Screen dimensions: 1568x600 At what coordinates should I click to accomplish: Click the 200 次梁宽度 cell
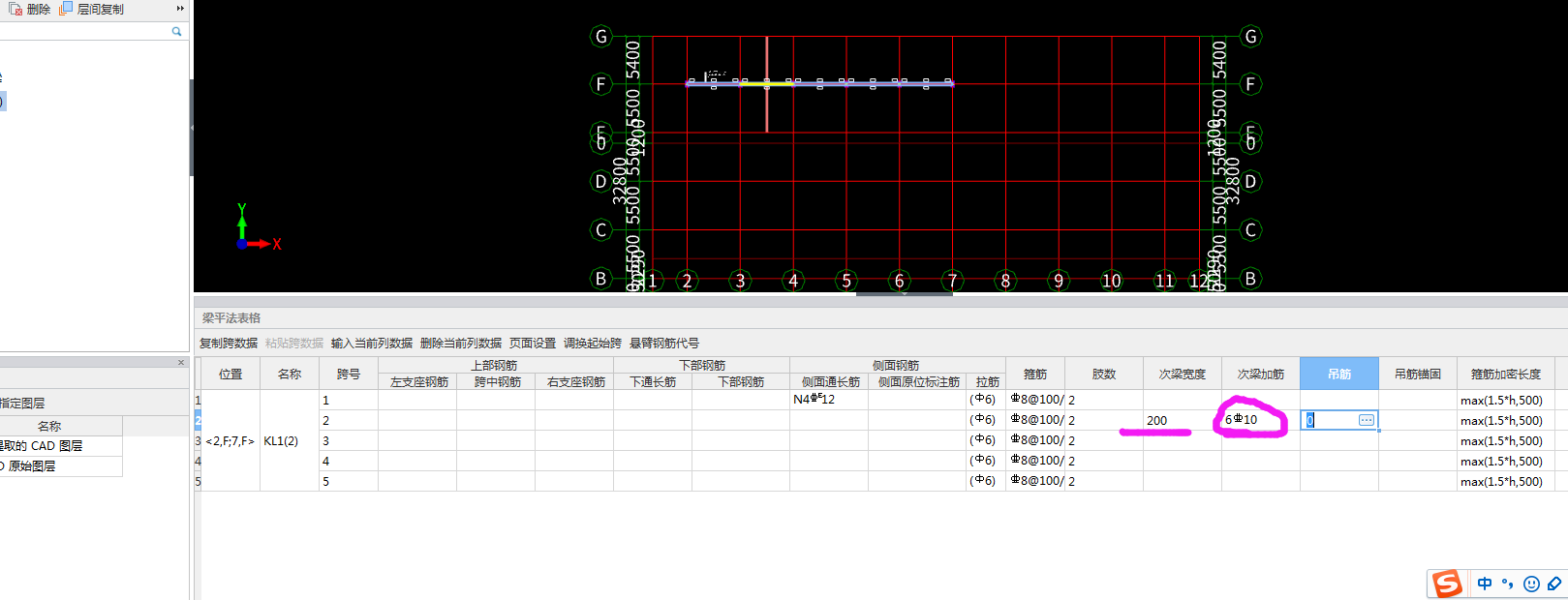[x=1183, y=420]
